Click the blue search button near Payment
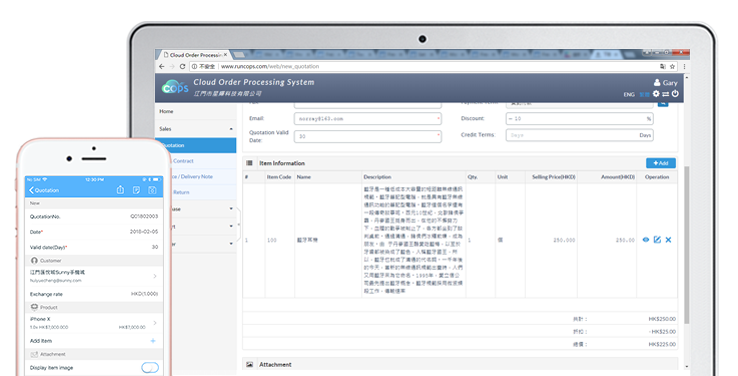 point(663,104)
